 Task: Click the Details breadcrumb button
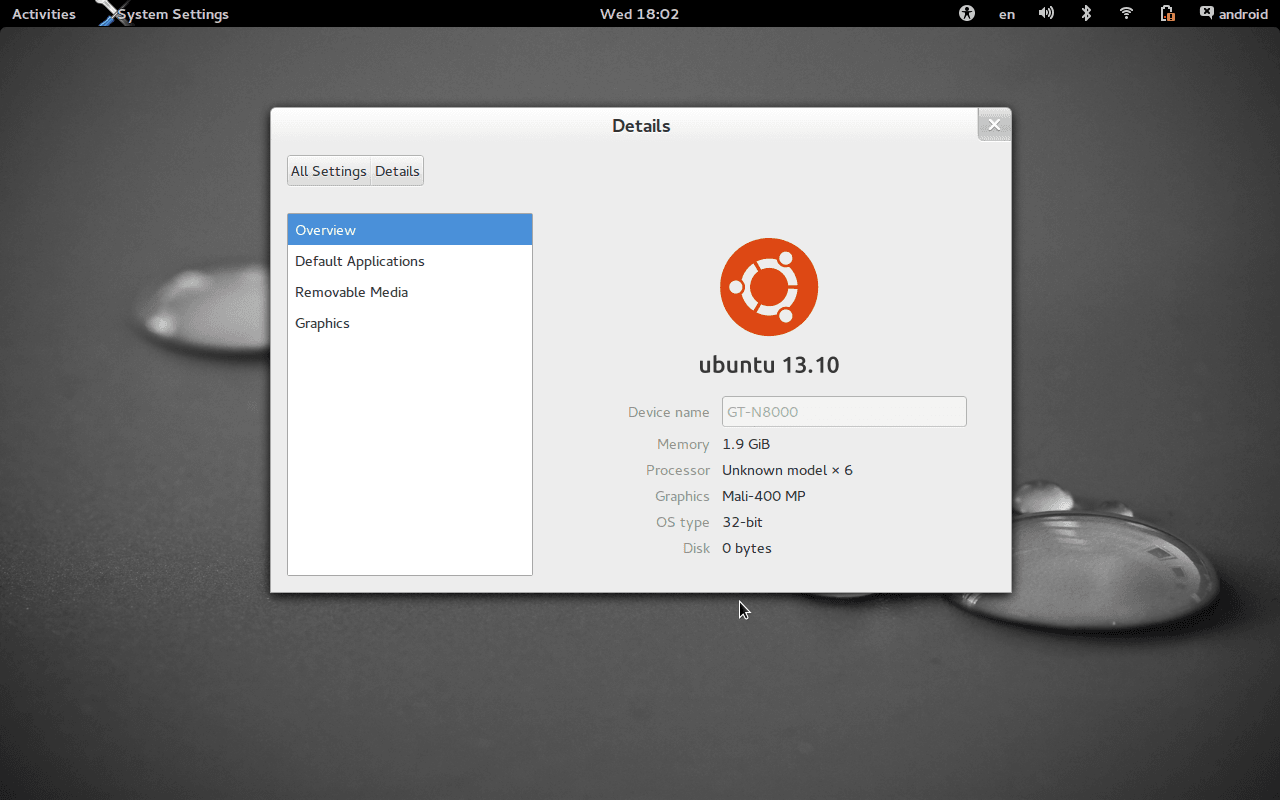pyautogui.click(x=397, y=171)
